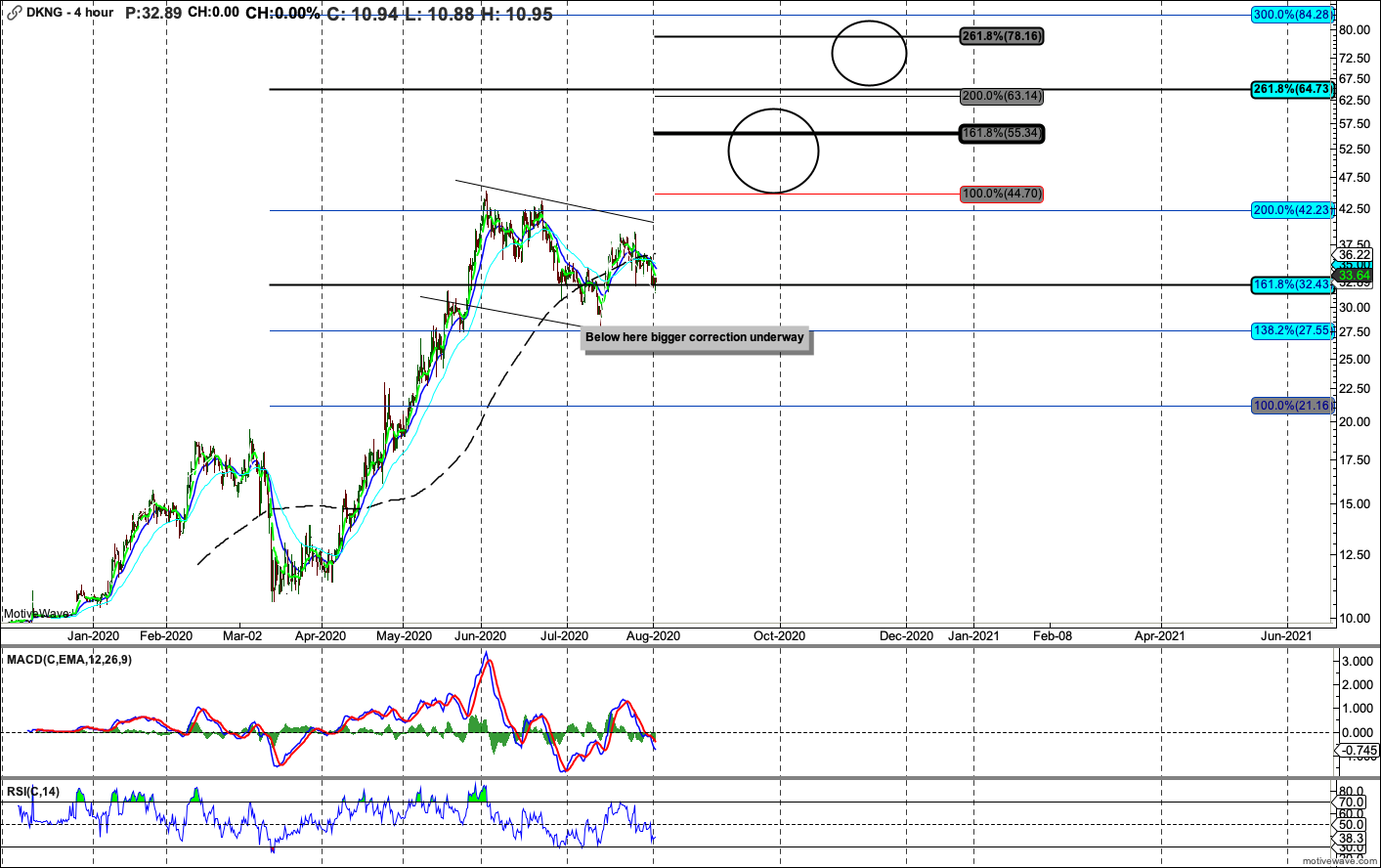Click the Mar-02 date axis label
This screenshot has width=1381, height=868.
242,635
